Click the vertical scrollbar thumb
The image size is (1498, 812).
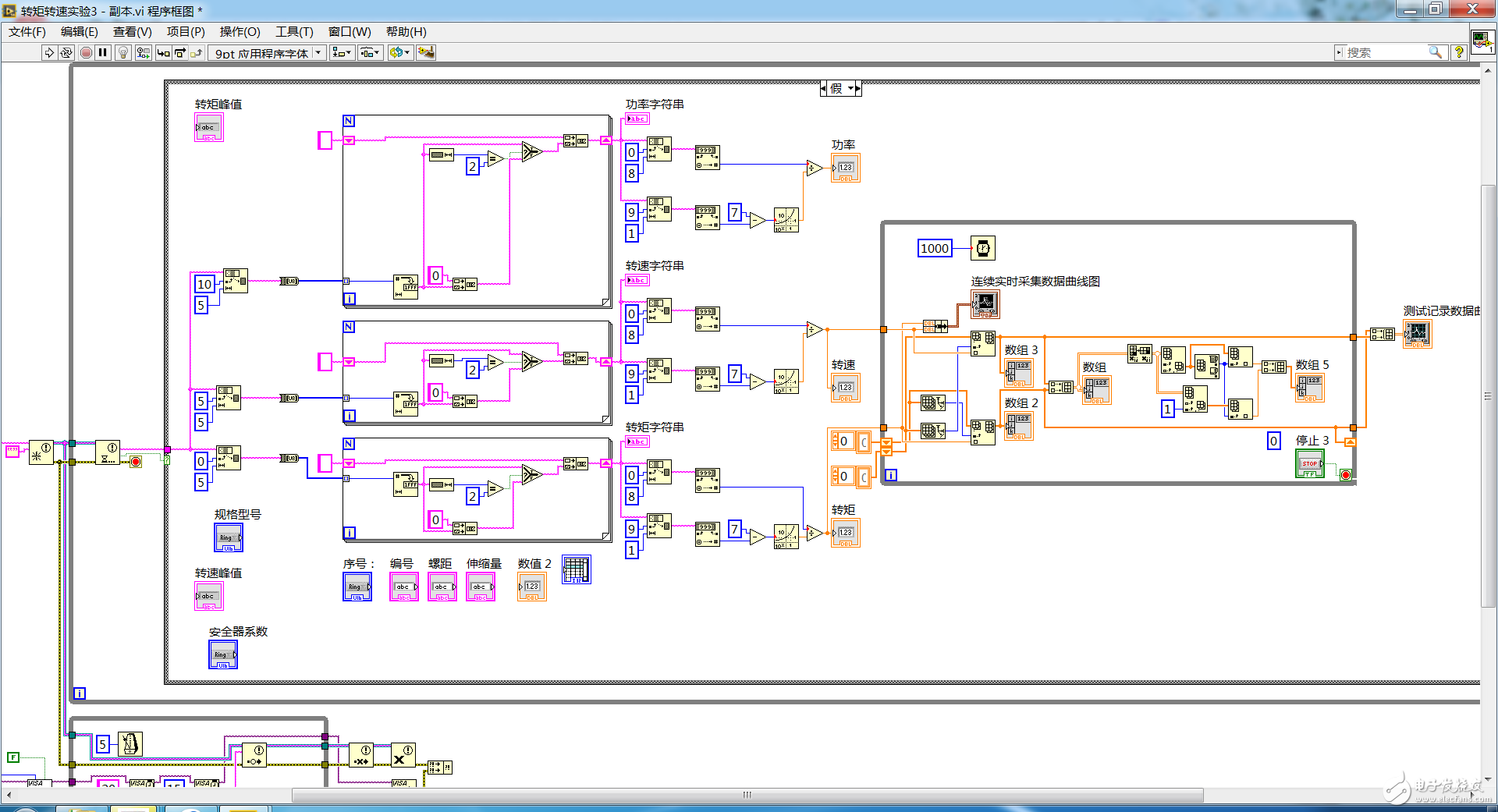tap(1488, 396)
